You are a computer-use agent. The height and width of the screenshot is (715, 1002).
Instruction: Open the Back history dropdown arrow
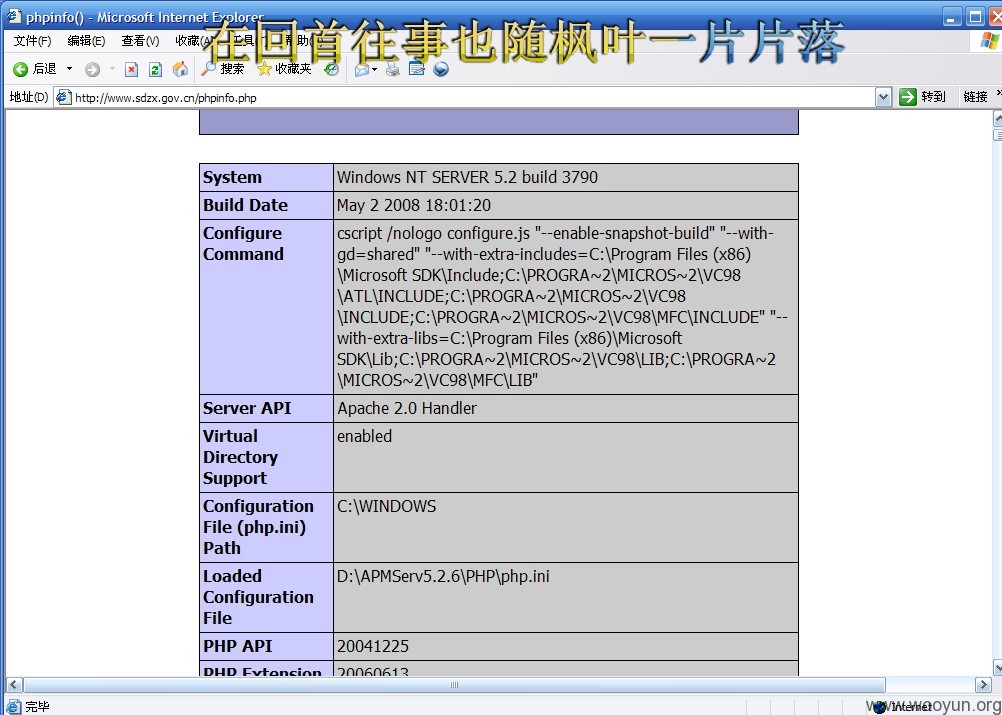[70, 68]
